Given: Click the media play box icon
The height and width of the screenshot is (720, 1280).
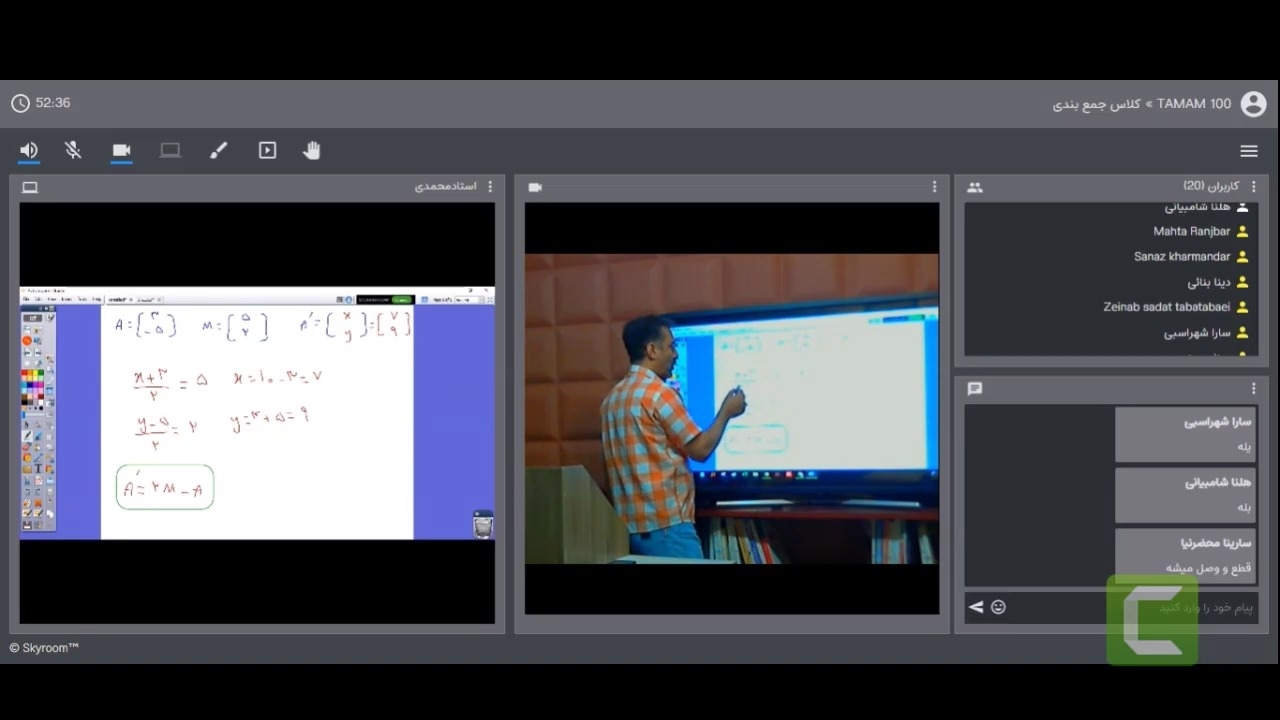Looking at the screenshot, I should pos(267,151).
